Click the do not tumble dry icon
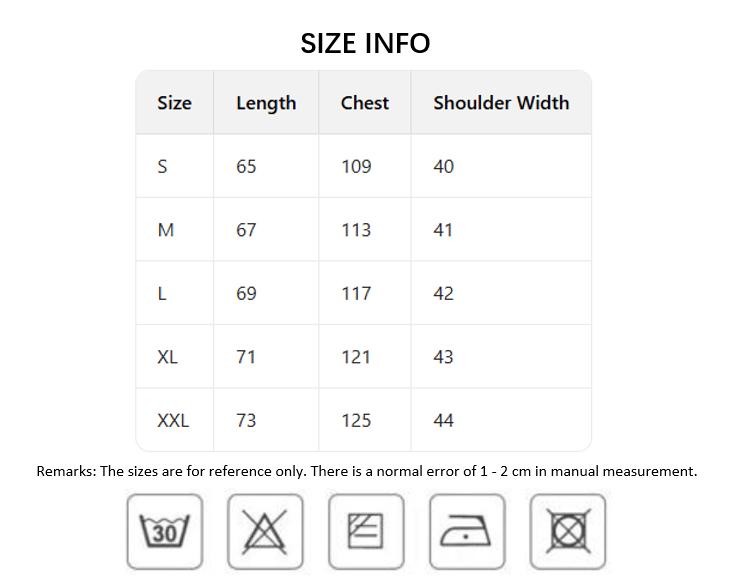Image resolution: width=732 pixels, height=587 pixels. 568,531
